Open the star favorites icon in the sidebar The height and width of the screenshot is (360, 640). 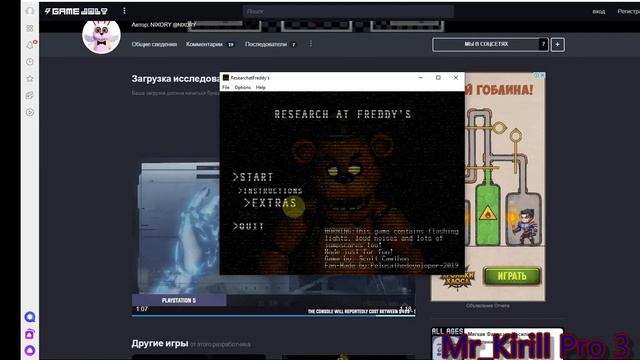(x=30, y=78)
